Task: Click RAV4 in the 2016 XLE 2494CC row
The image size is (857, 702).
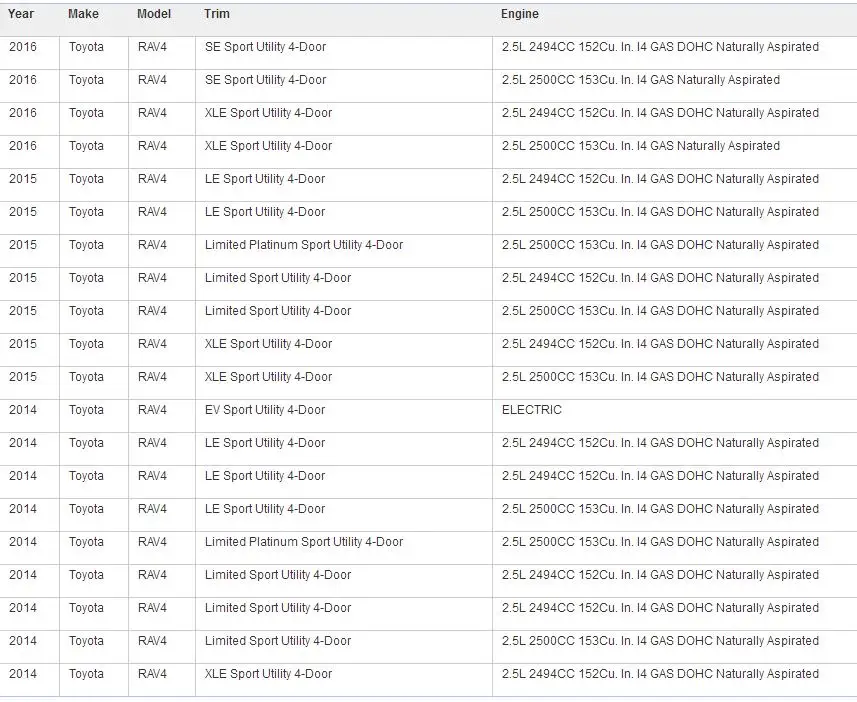Action: pyautogui.click(x=152, y=113)
